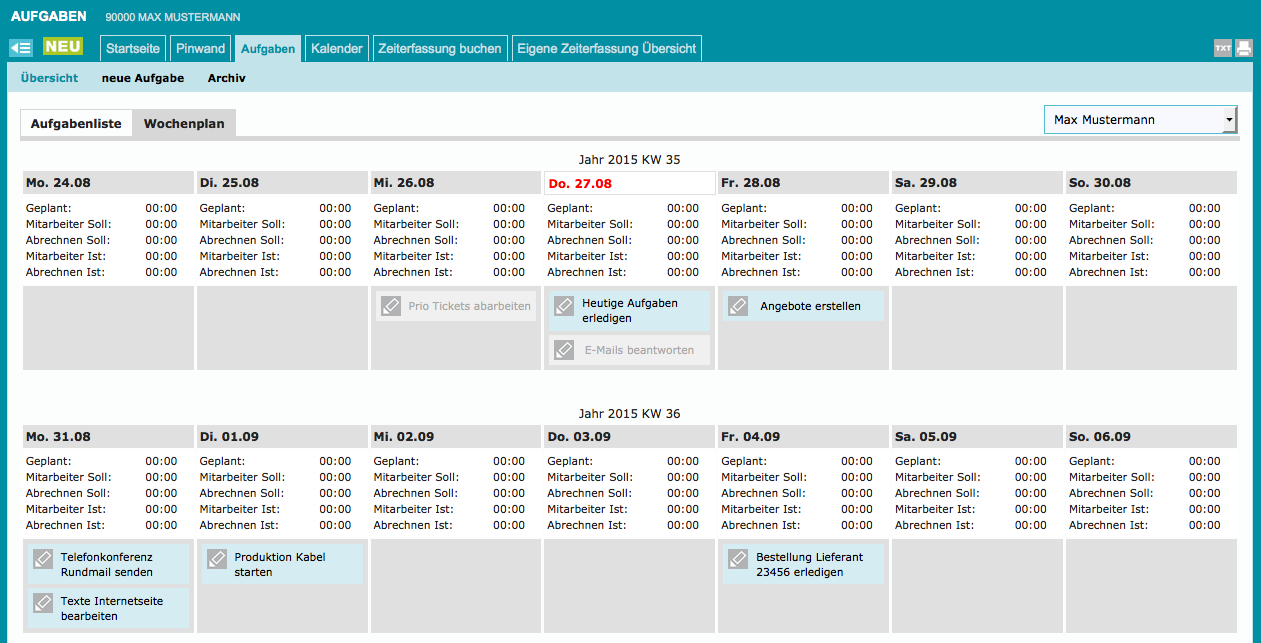Click edit icon for Bestellung Lieferant 23456
The image size is (1261, 643).
pos(738,559)
